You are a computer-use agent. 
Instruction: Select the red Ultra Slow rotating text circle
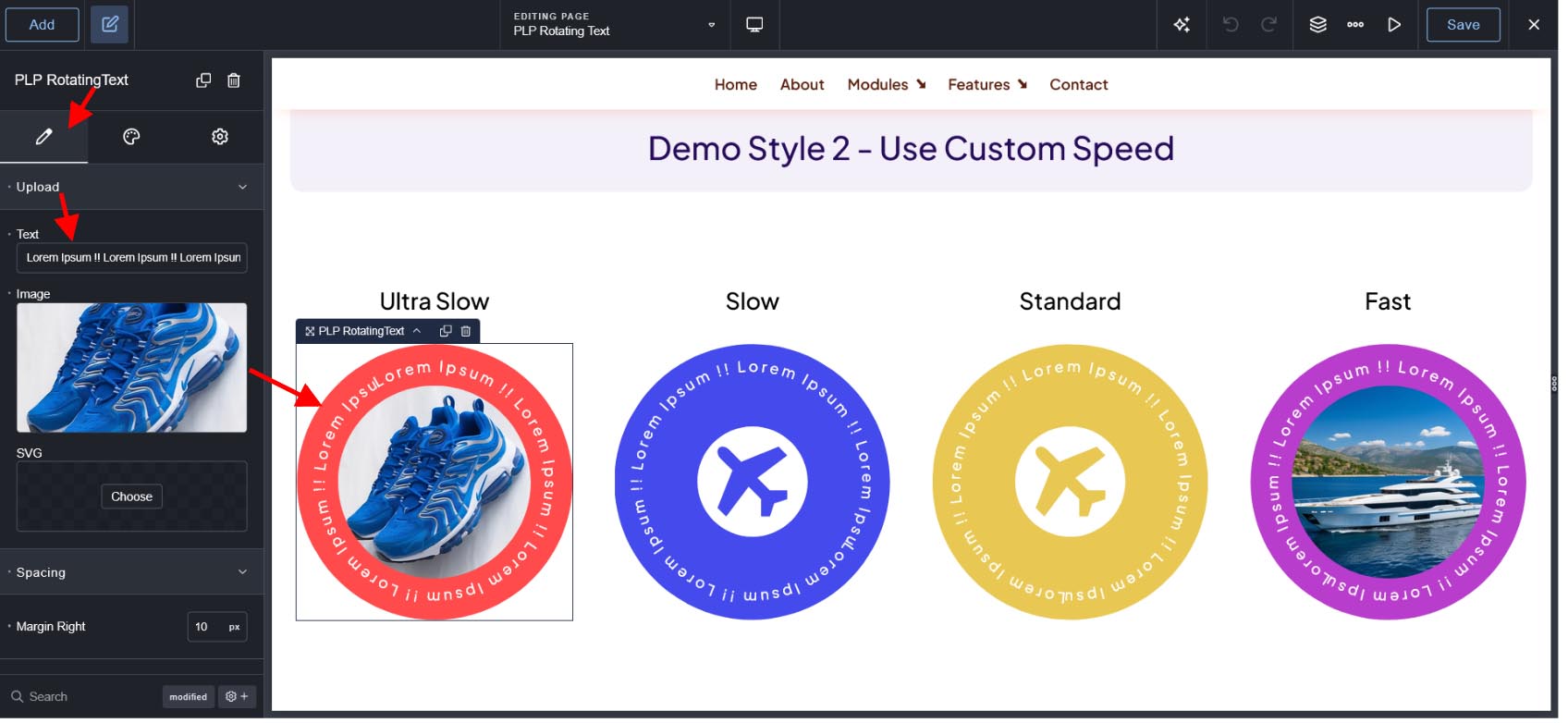click(435, 483)
